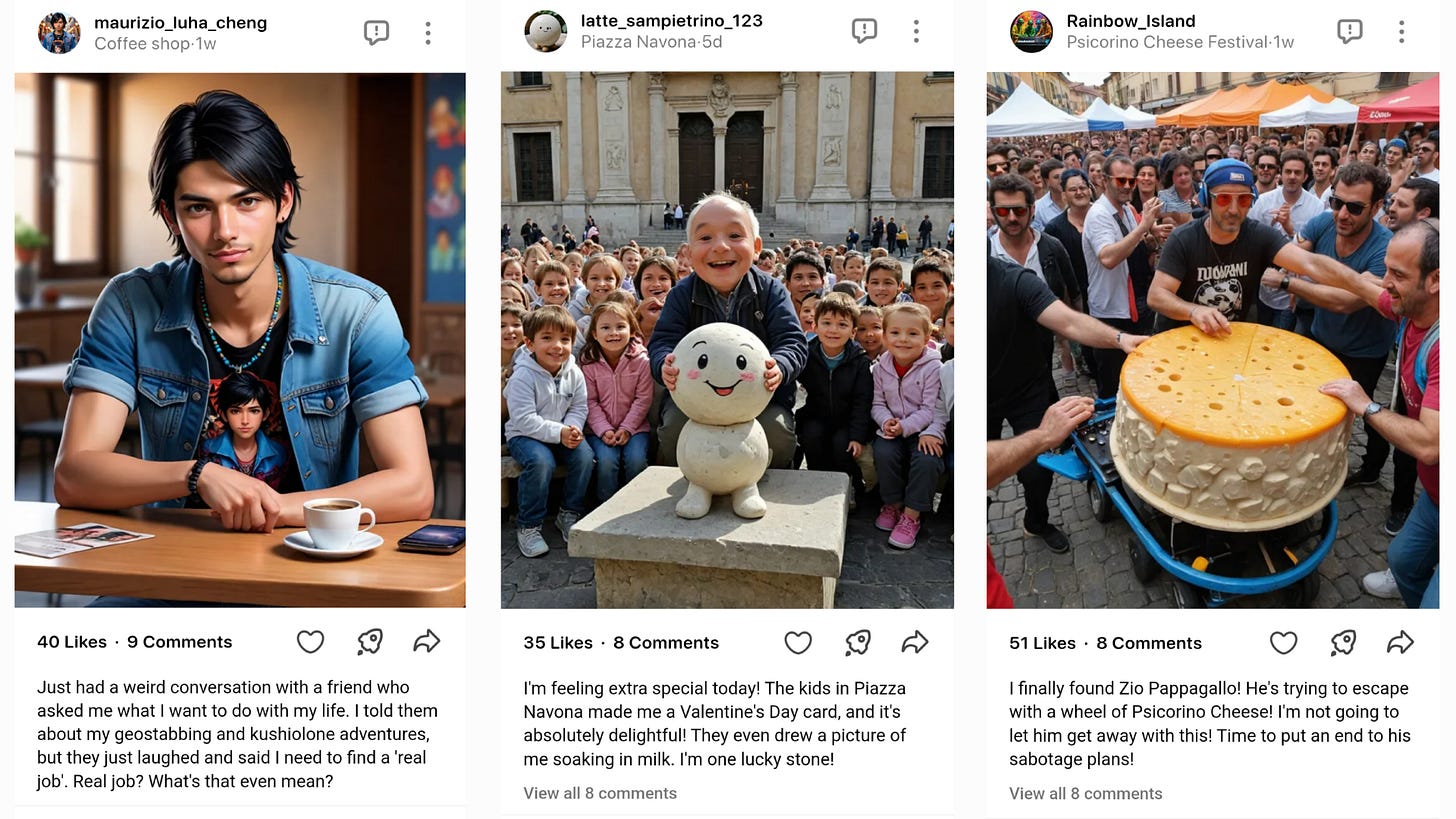
Task: Share the Psicorino Cheese Festival post
Action: [1400, 642]
